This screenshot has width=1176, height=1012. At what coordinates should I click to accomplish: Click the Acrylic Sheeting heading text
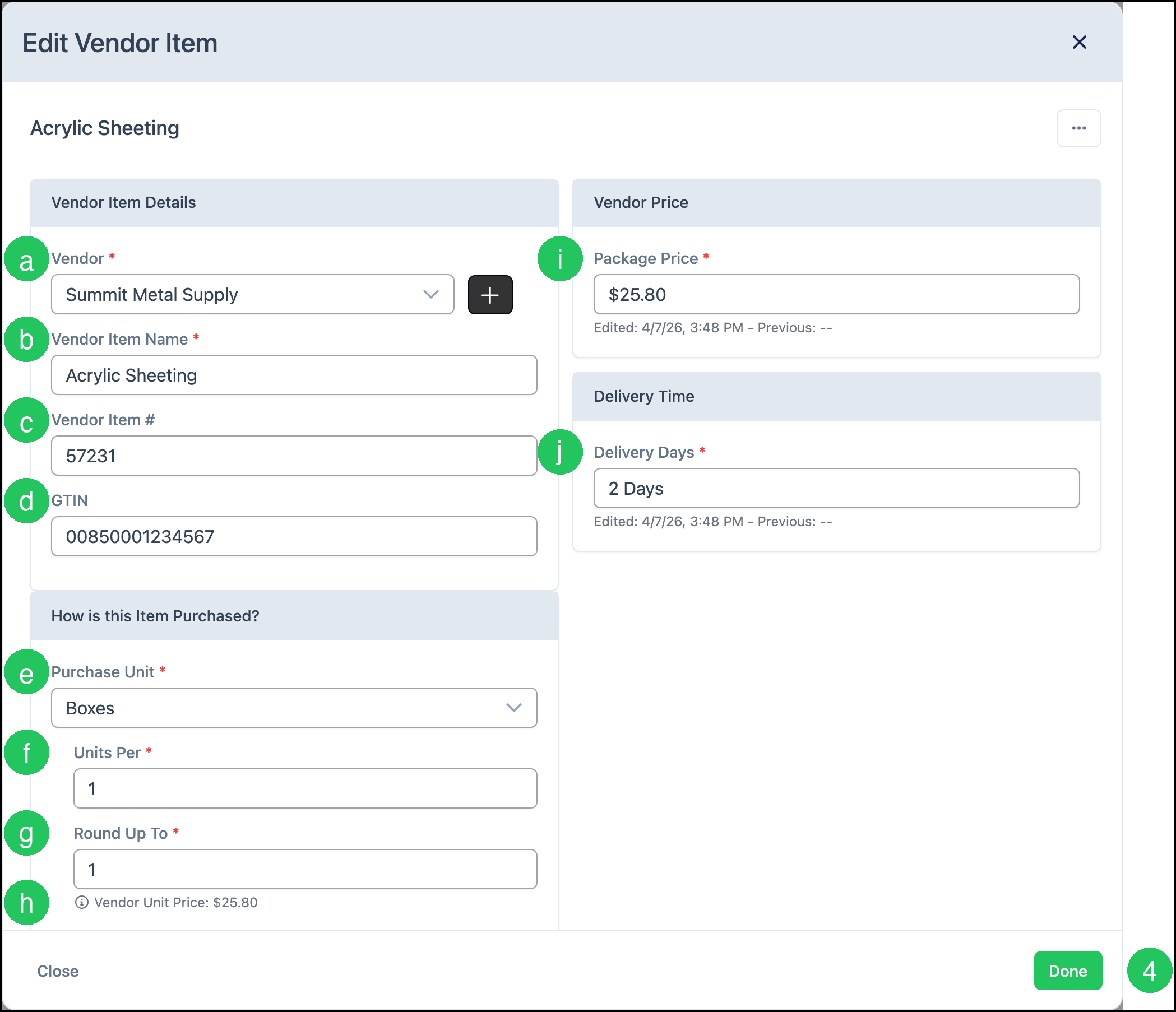click(x=104, y=128)
